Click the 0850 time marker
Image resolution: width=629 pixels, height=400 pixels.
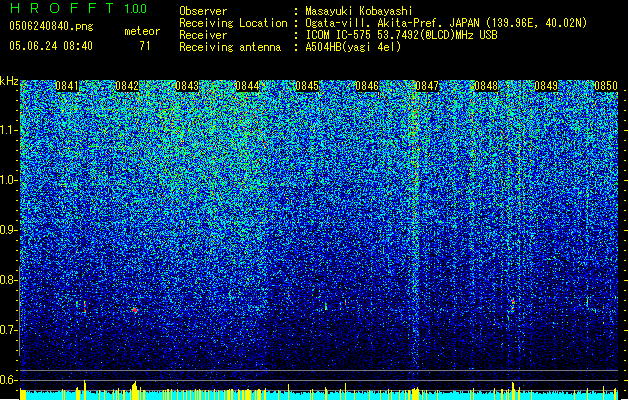[x=606, y=86]
